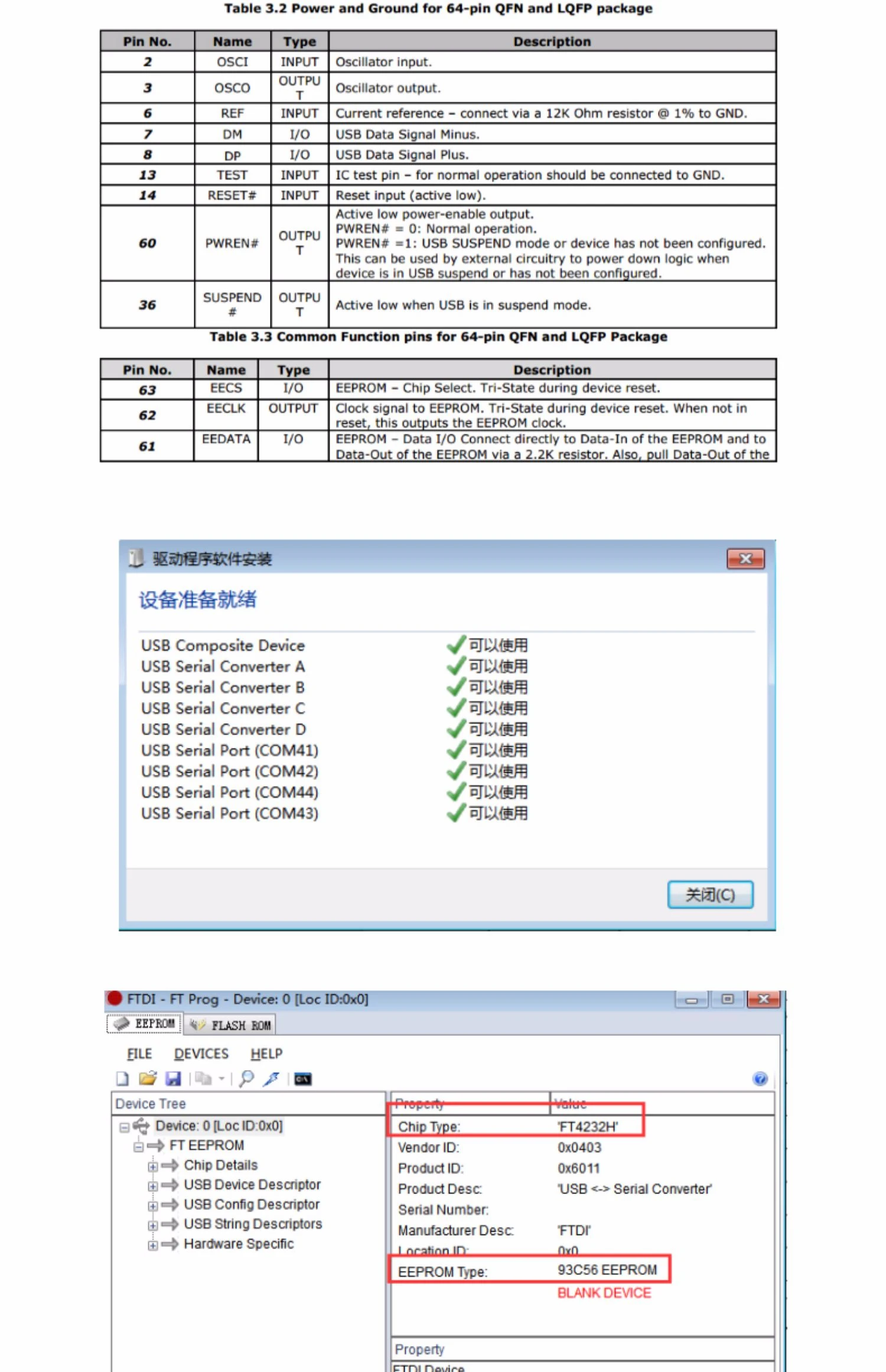The width and height of the screenshot is (886, 1372).
Task: Select the Device: 0 [Loc ID:0x0] tree item
Action: (x=219, y=1126)
